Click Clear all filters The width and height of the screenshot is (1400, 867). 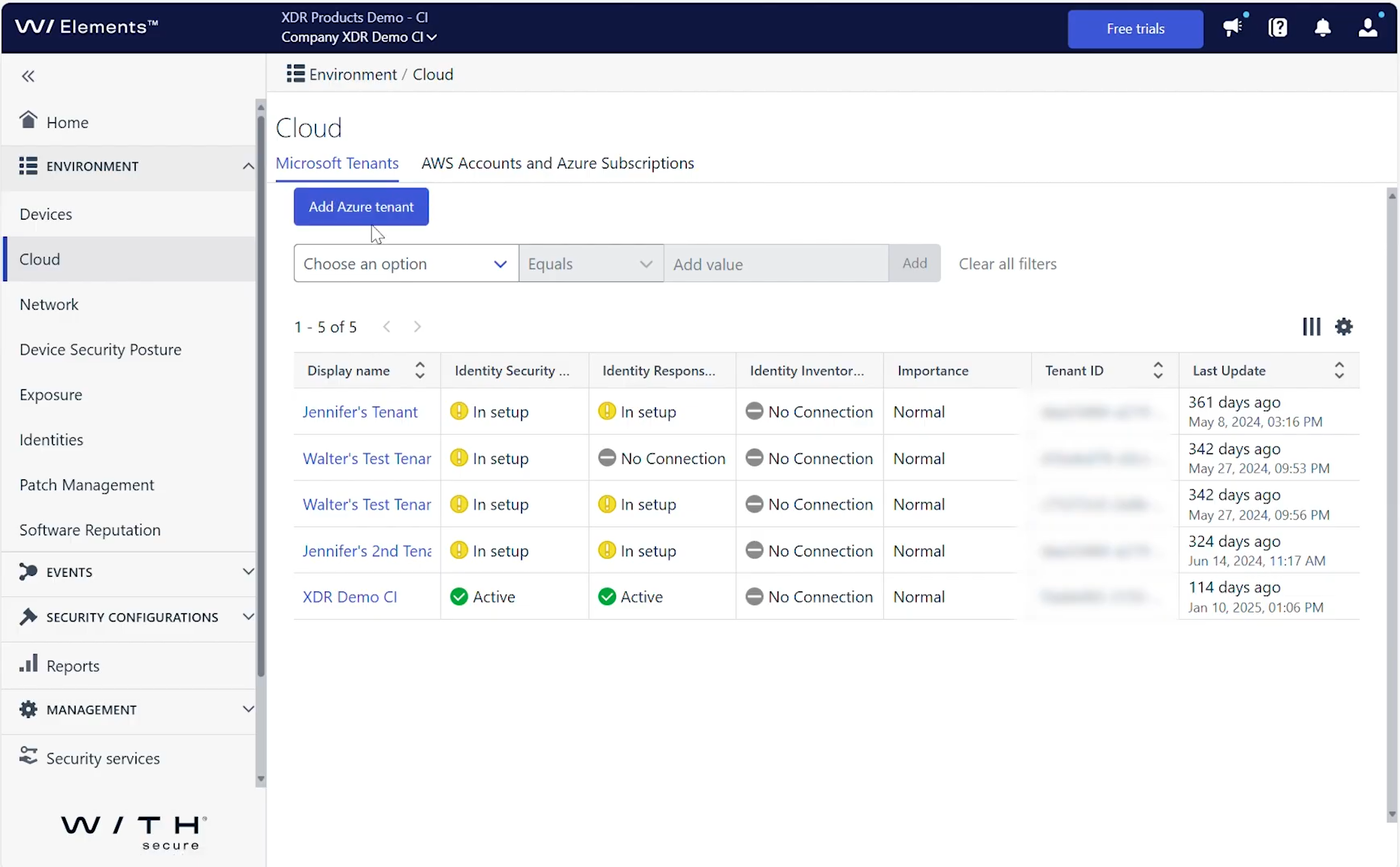(x=1007, y=264)
